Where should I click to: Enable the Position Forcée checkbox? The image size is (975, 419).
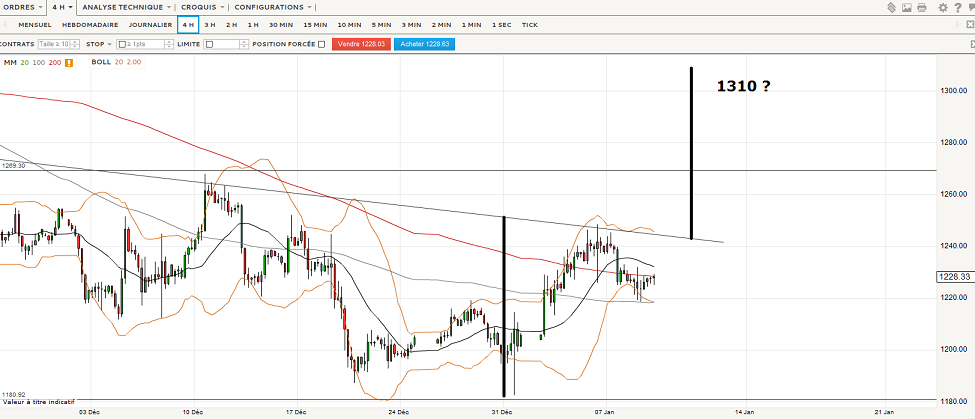[x=321, y=44]
